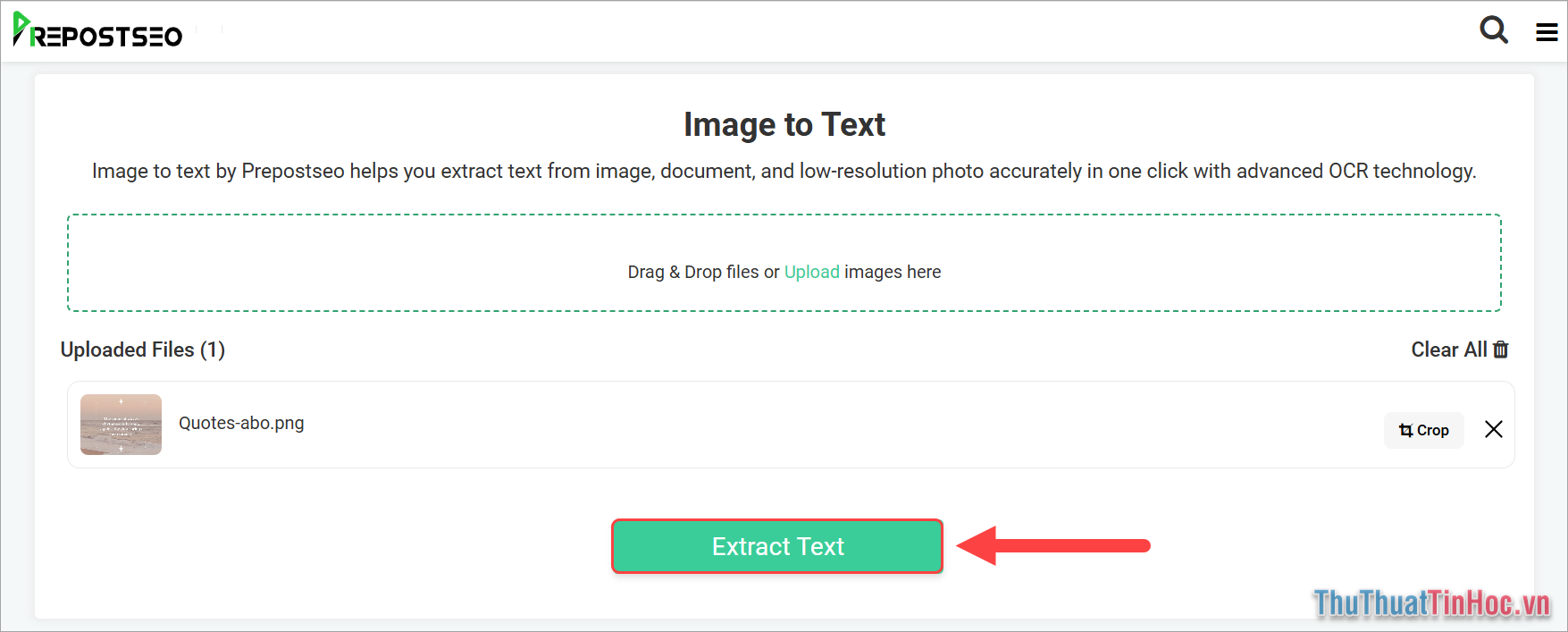Click the Image to Text heading
1568x632 pixels.
[784, 124]
